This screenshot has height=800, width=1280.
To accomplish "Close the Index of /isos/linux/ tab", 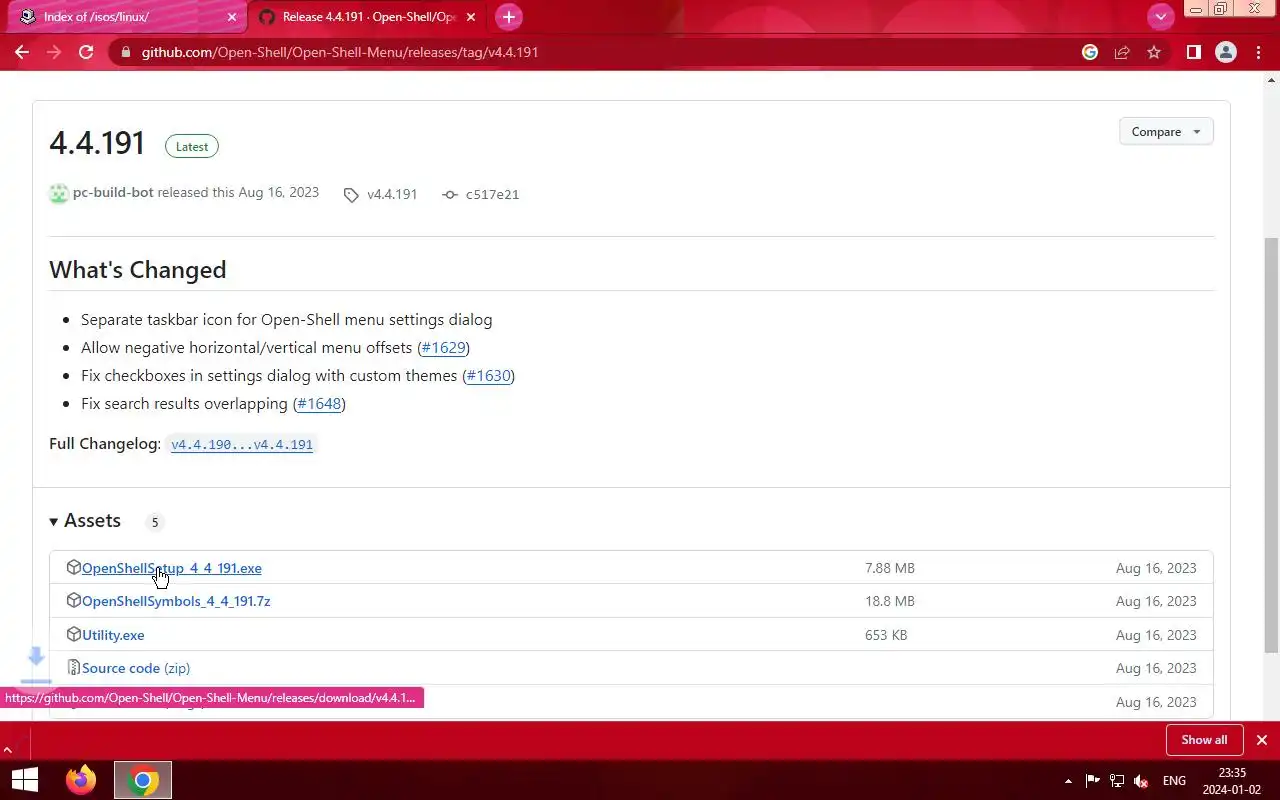I will (x=232, y=17).
